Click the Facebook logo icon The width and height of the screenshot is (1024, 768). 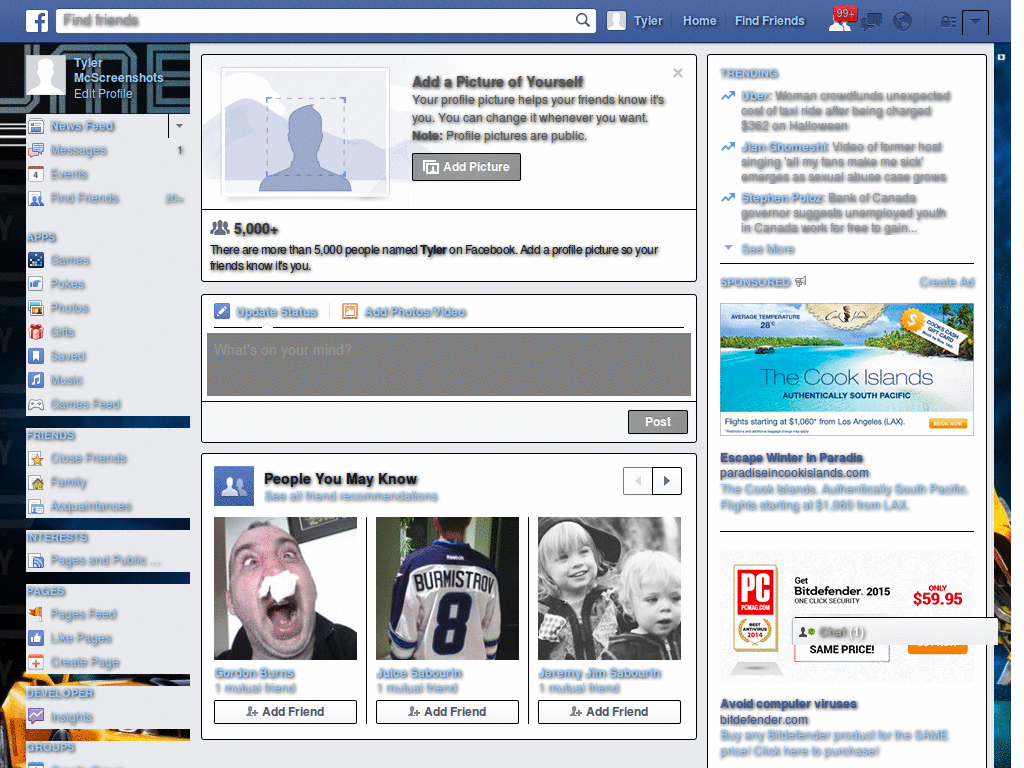click(37, 21)
